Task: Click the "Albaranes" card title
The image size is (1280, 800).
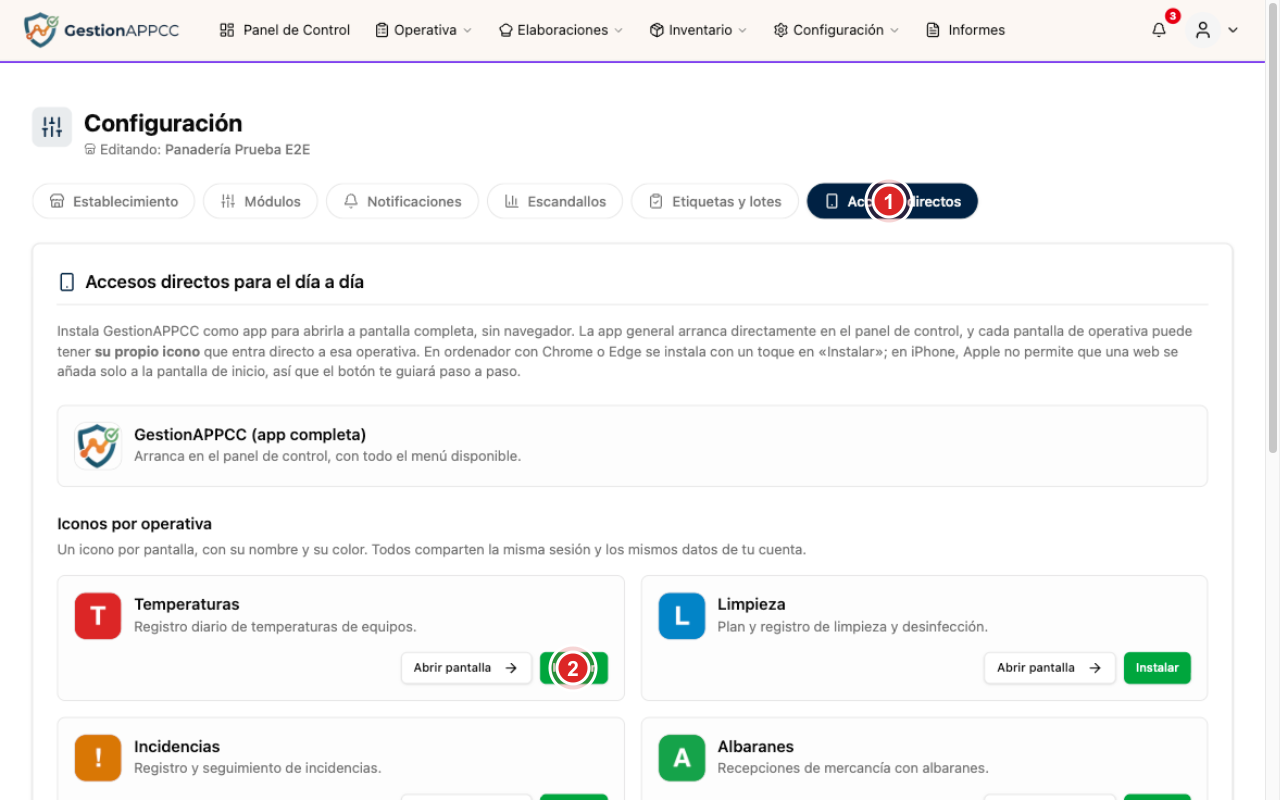Action: coord(756,746)
